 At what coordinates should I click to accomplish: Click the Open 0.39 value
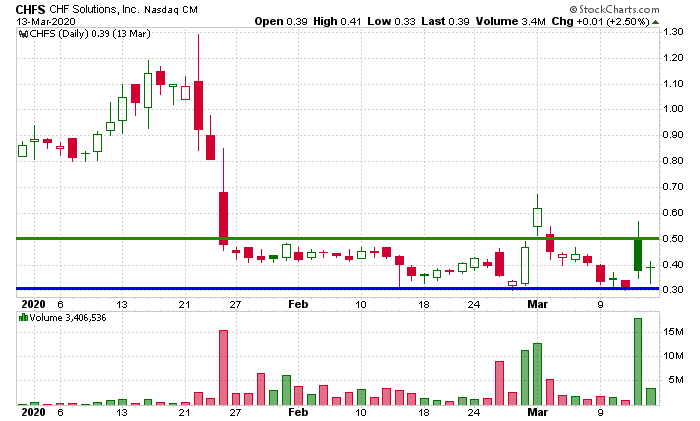tap(281, 21)
